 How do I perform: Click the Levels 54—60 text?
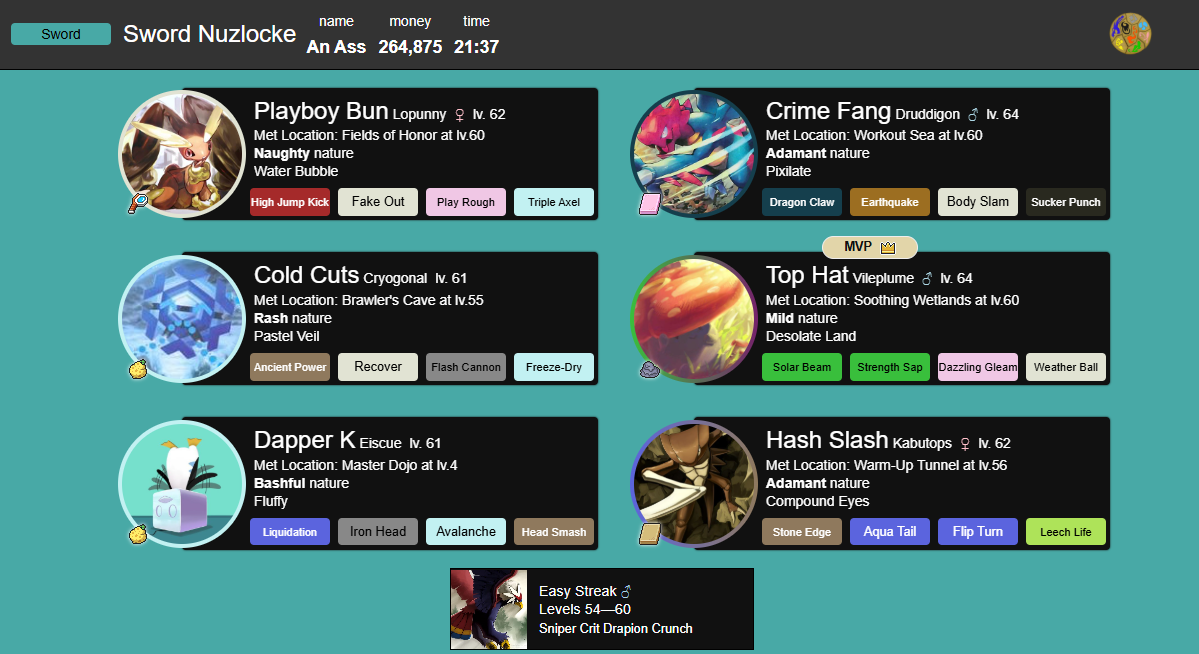pos(585,610)
